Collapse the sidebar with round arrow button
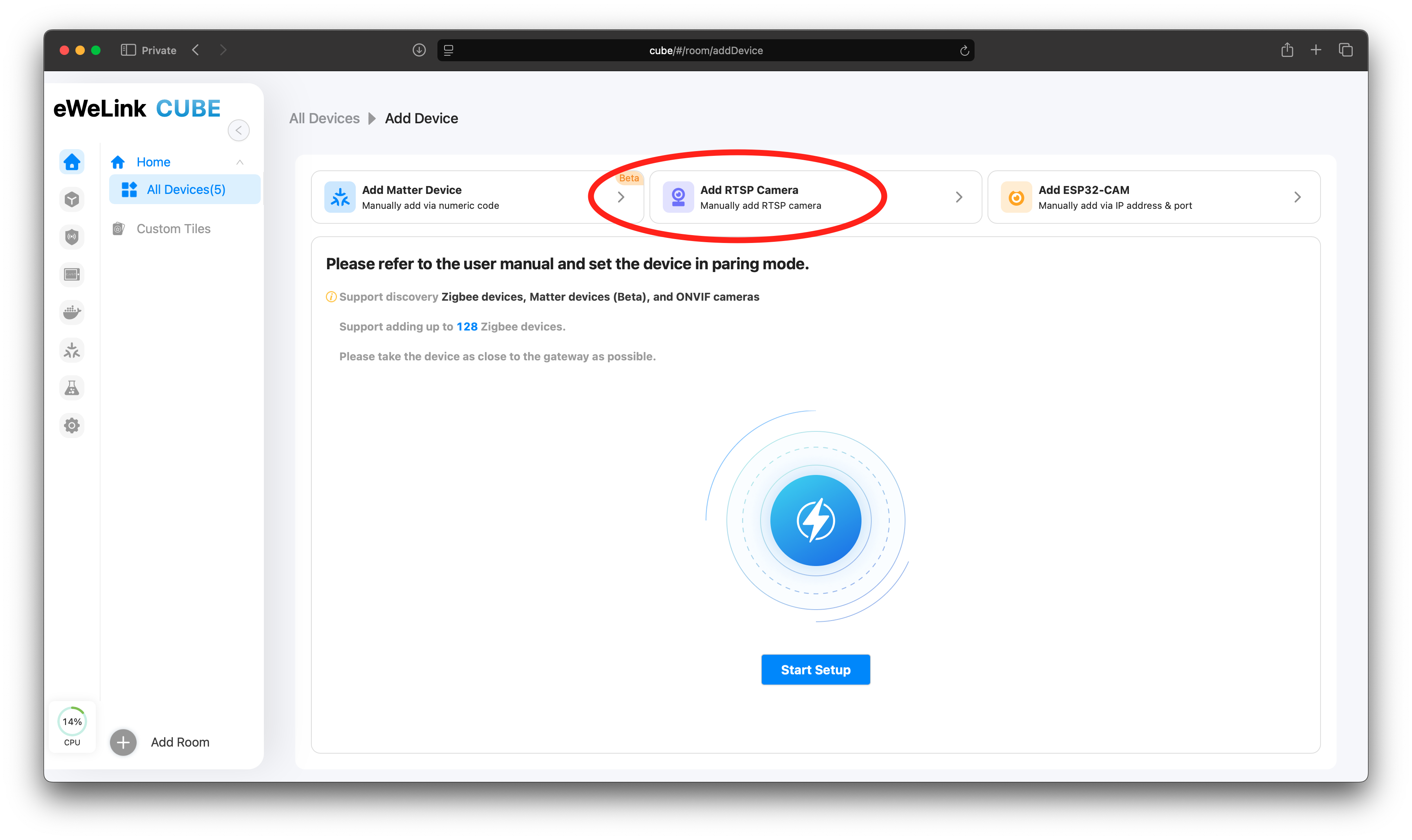The width and height of the screenshot is (1412, 840). click(238, 130)
